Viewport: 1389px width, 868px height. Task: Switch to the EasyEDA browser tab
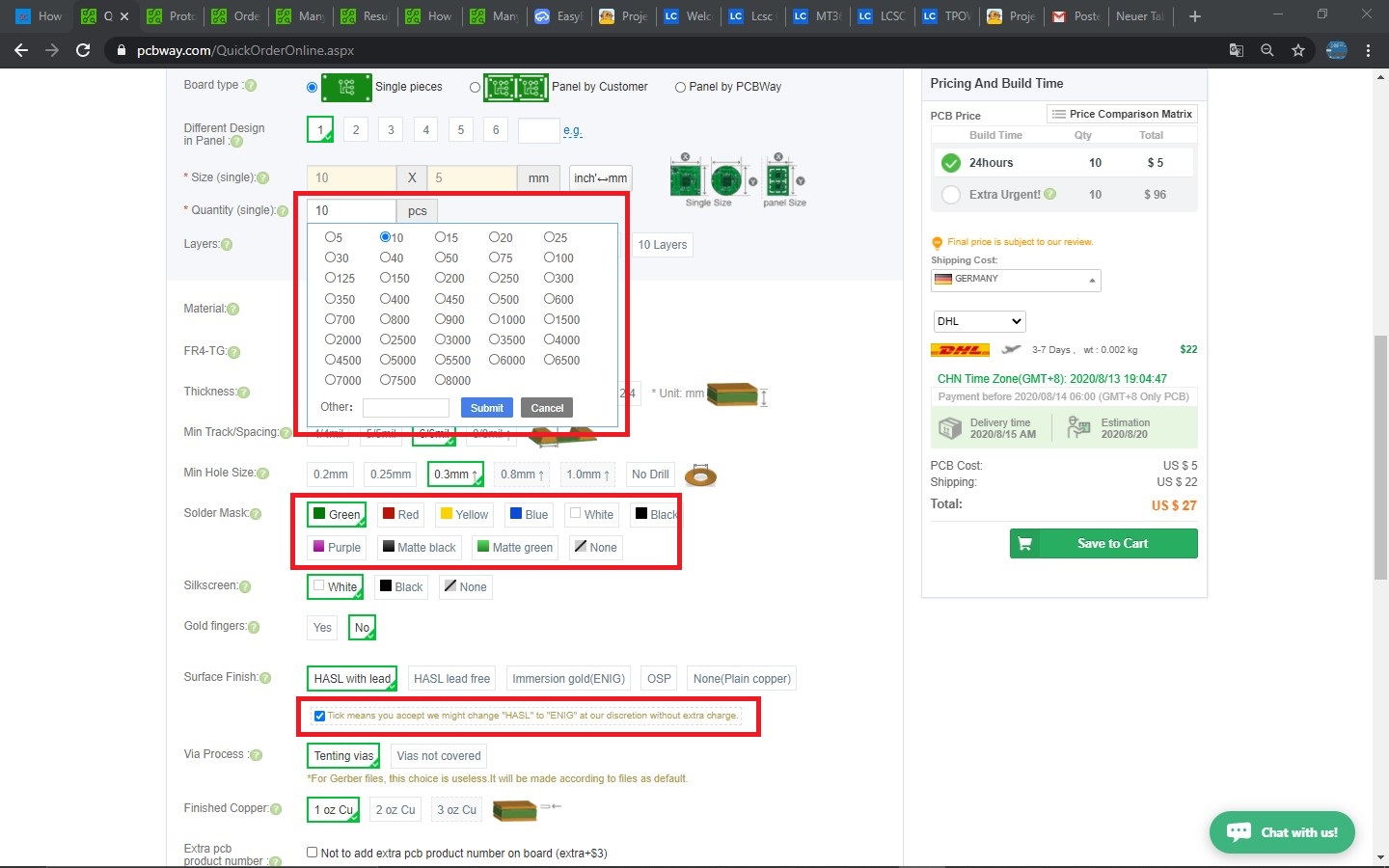(560, 16)
